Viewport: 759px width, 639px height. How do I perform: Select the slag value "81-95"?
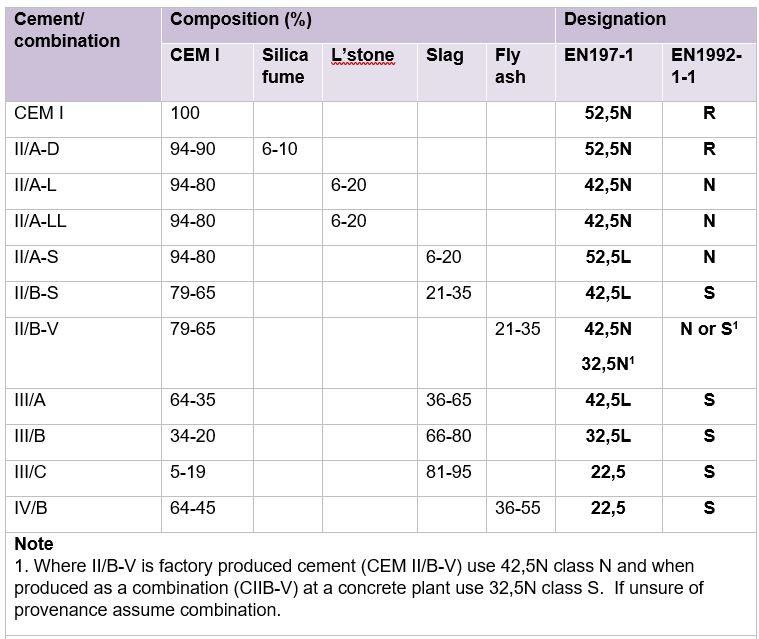tap(444, 472)
